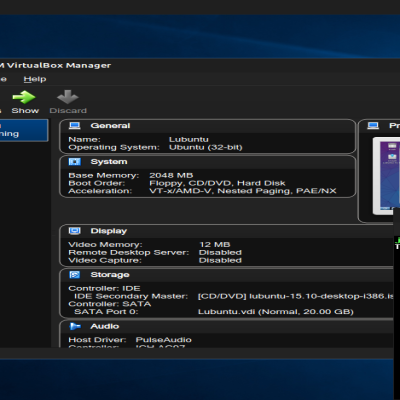Screen dimensions: 400x400
Task: Click the Remote Desktop Server Disabled value
Action: (220, 252)
